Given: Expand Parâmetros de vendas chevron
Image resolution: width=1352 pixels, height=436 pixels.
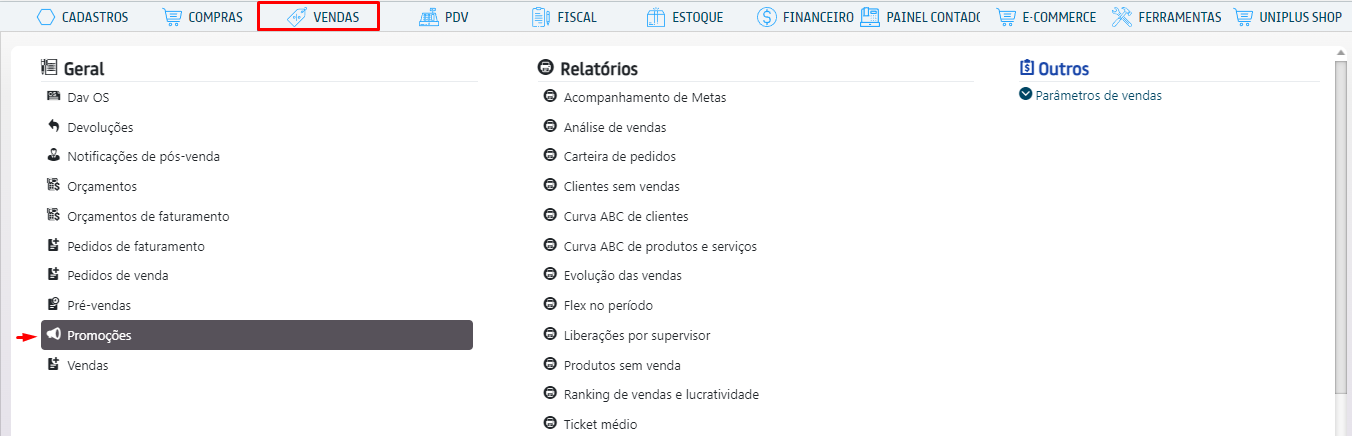Looking at the screenshot, I should point(1025,95).
